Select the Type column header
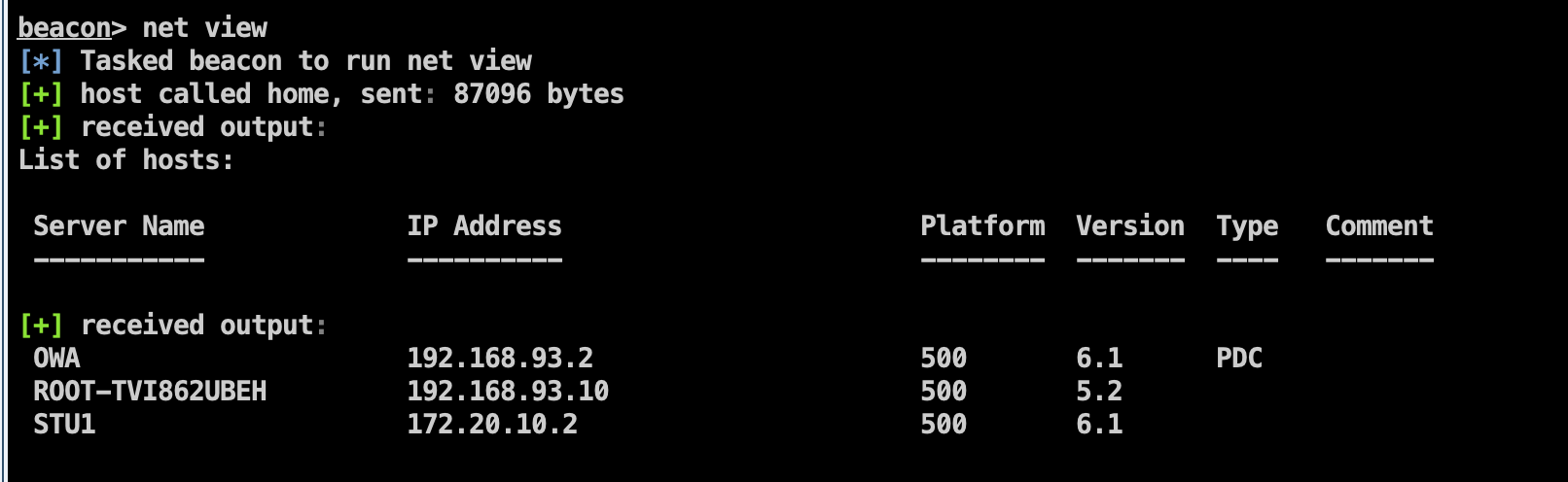Viewport: 1568px width, 482px height. coord(1247,226)
